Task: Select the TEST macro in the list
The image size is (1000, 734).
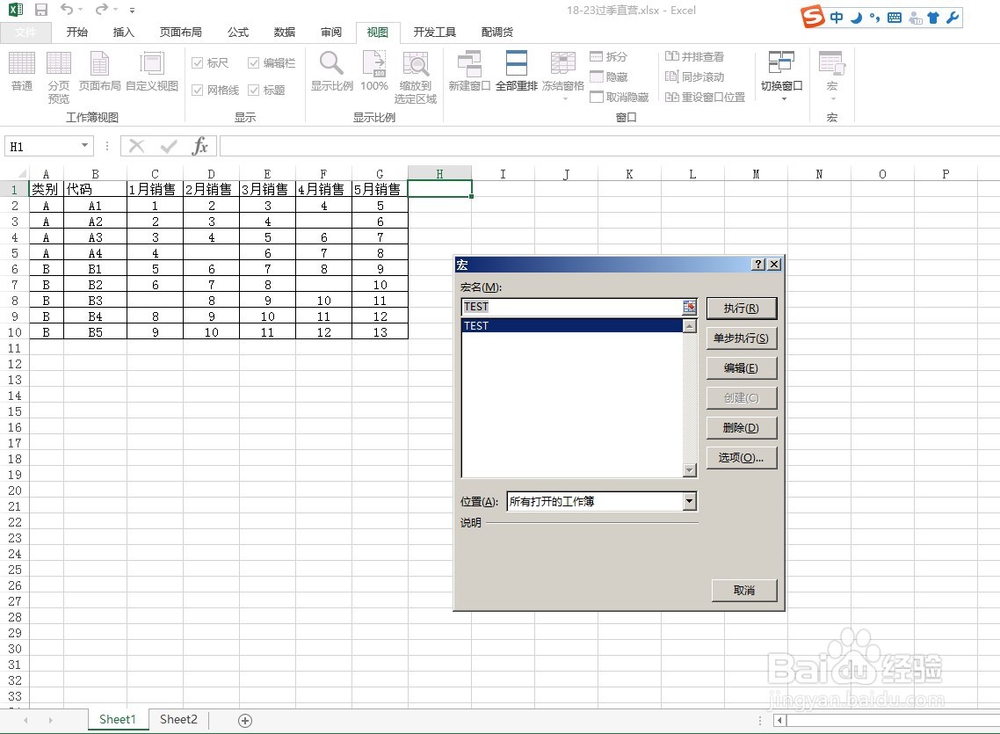Action: (571, 326)
